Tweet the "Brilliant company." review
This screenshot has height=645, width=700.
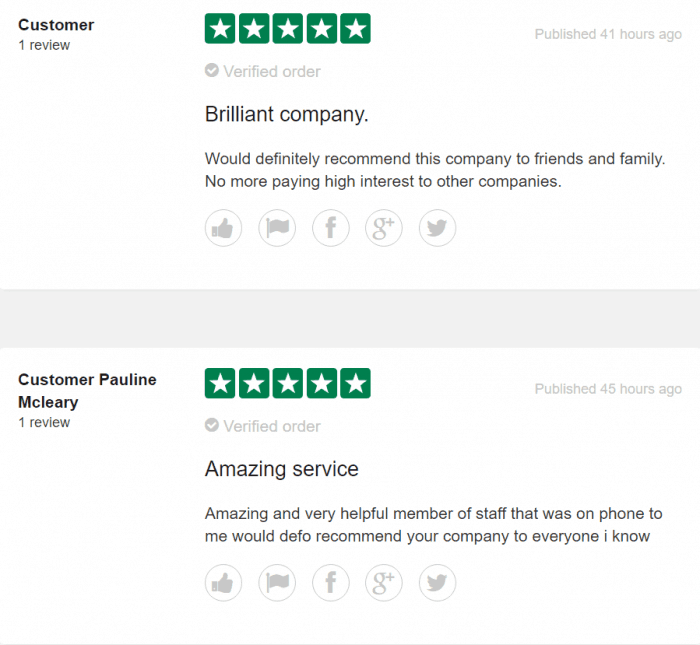(437, 228)
